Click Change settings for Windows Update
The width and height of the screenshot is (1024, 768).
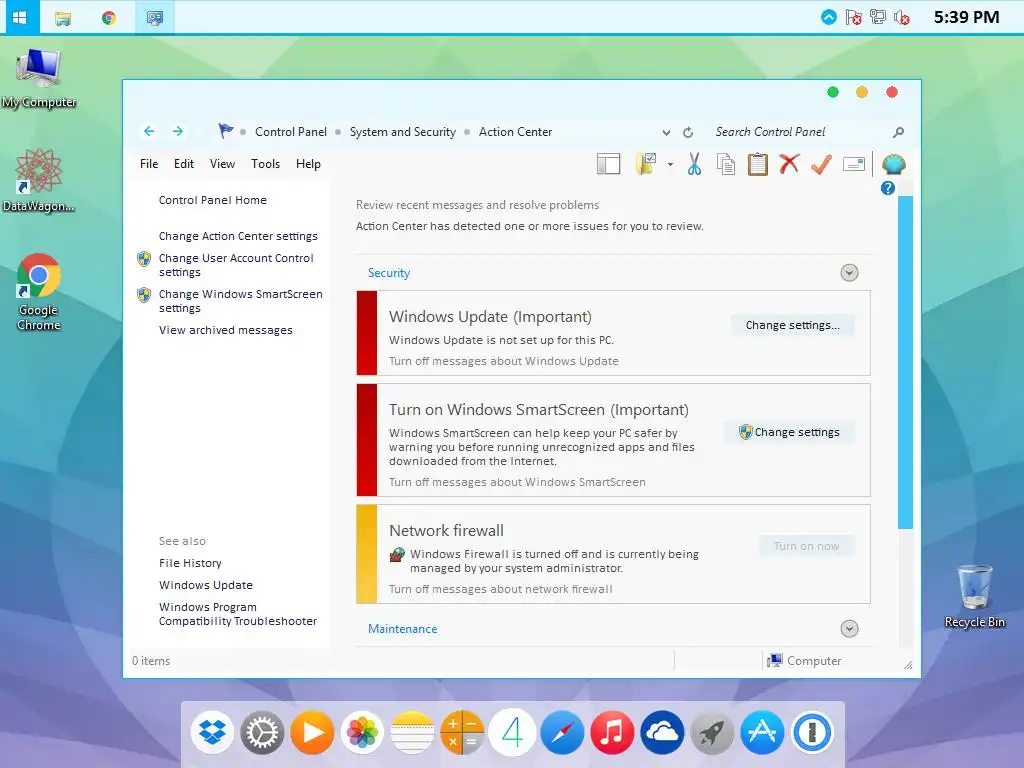click(x=792, y=325)
